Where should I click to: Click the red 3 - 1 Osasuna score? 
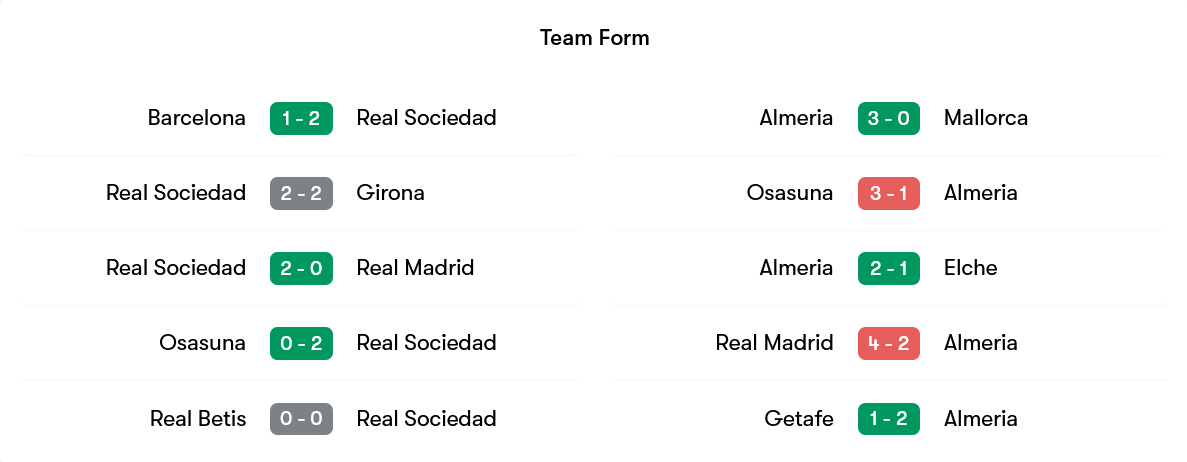click(888, 193)
